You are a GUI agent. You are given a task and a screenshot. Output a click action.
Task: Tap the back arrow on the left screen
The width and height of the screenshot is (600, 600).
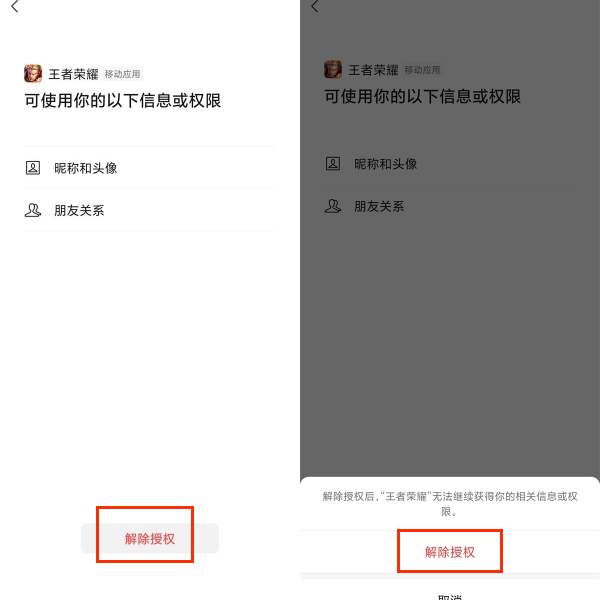point(15,6)
